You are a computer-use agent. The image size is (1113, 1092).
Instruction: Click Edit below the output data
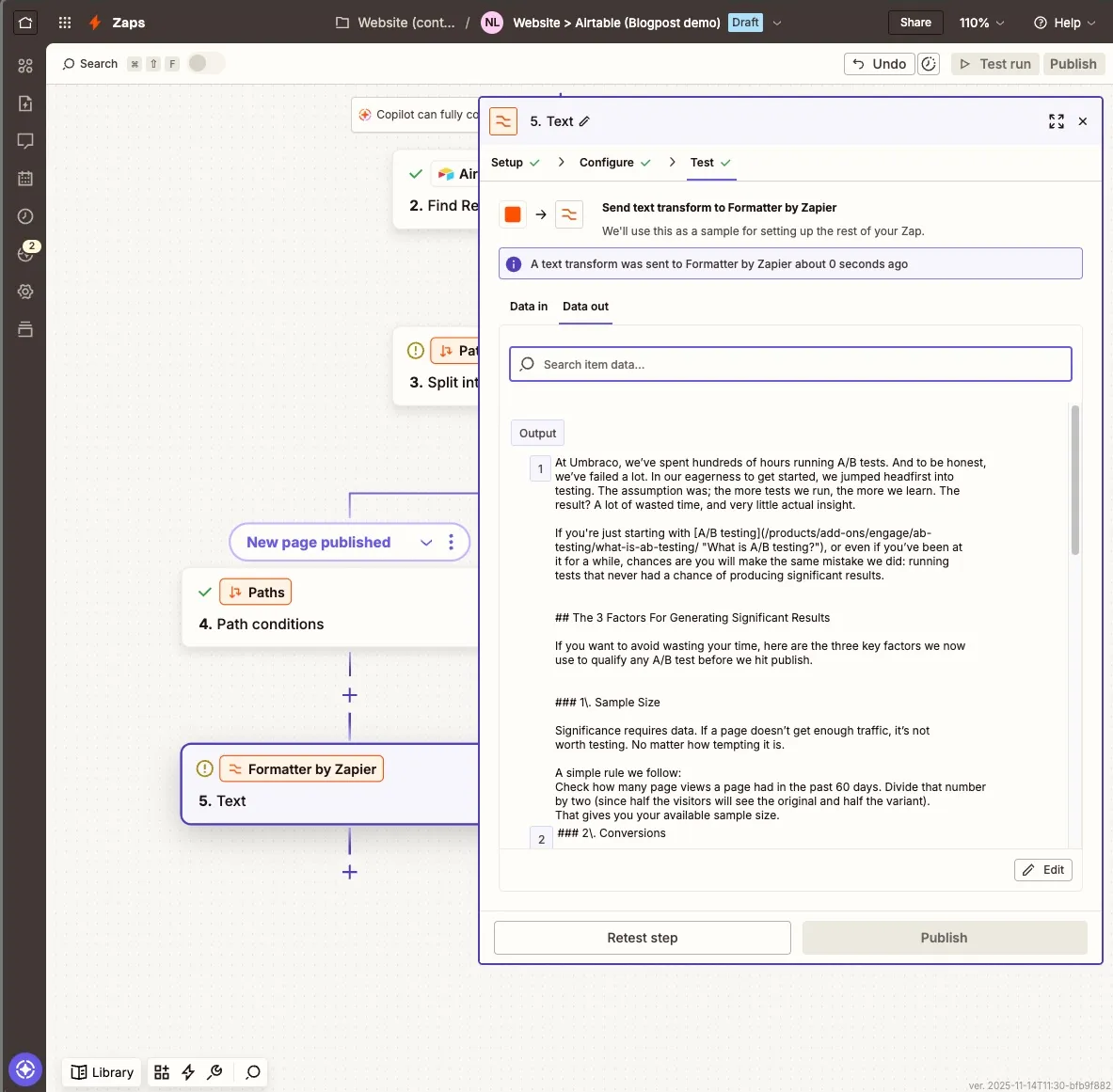(x=1042, y=869)
